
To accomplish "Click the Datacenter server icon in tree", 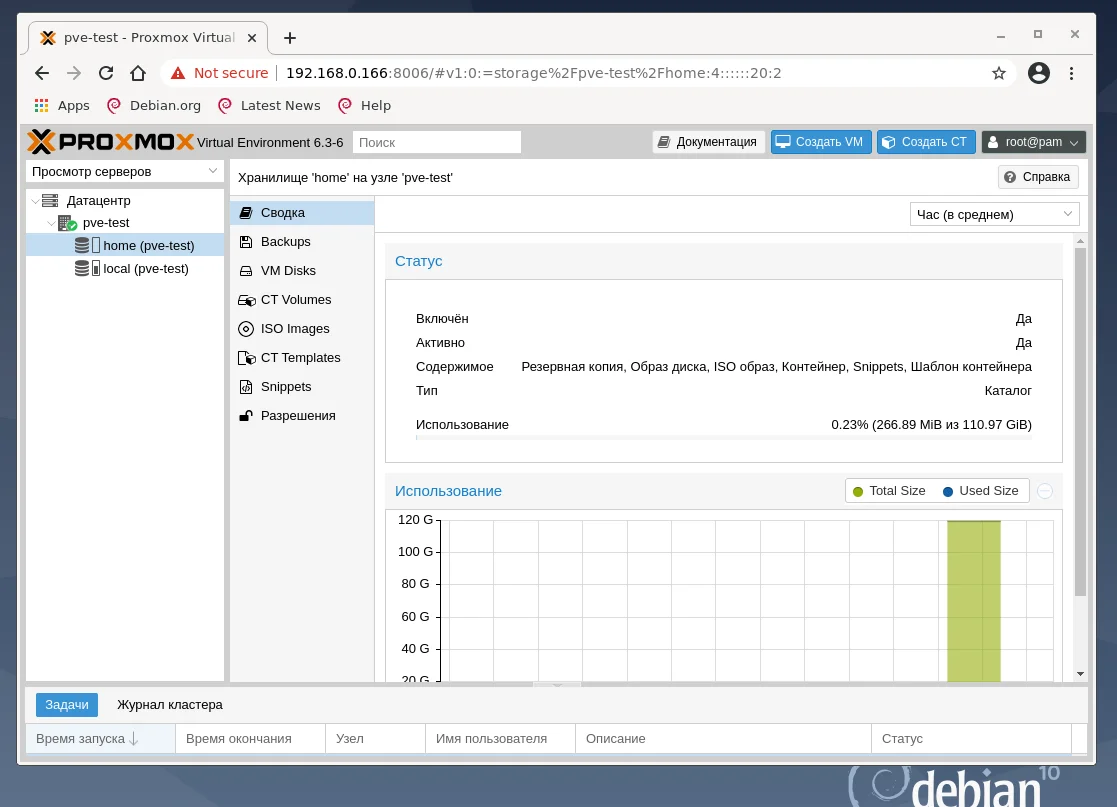I will [x=50, y=200].
